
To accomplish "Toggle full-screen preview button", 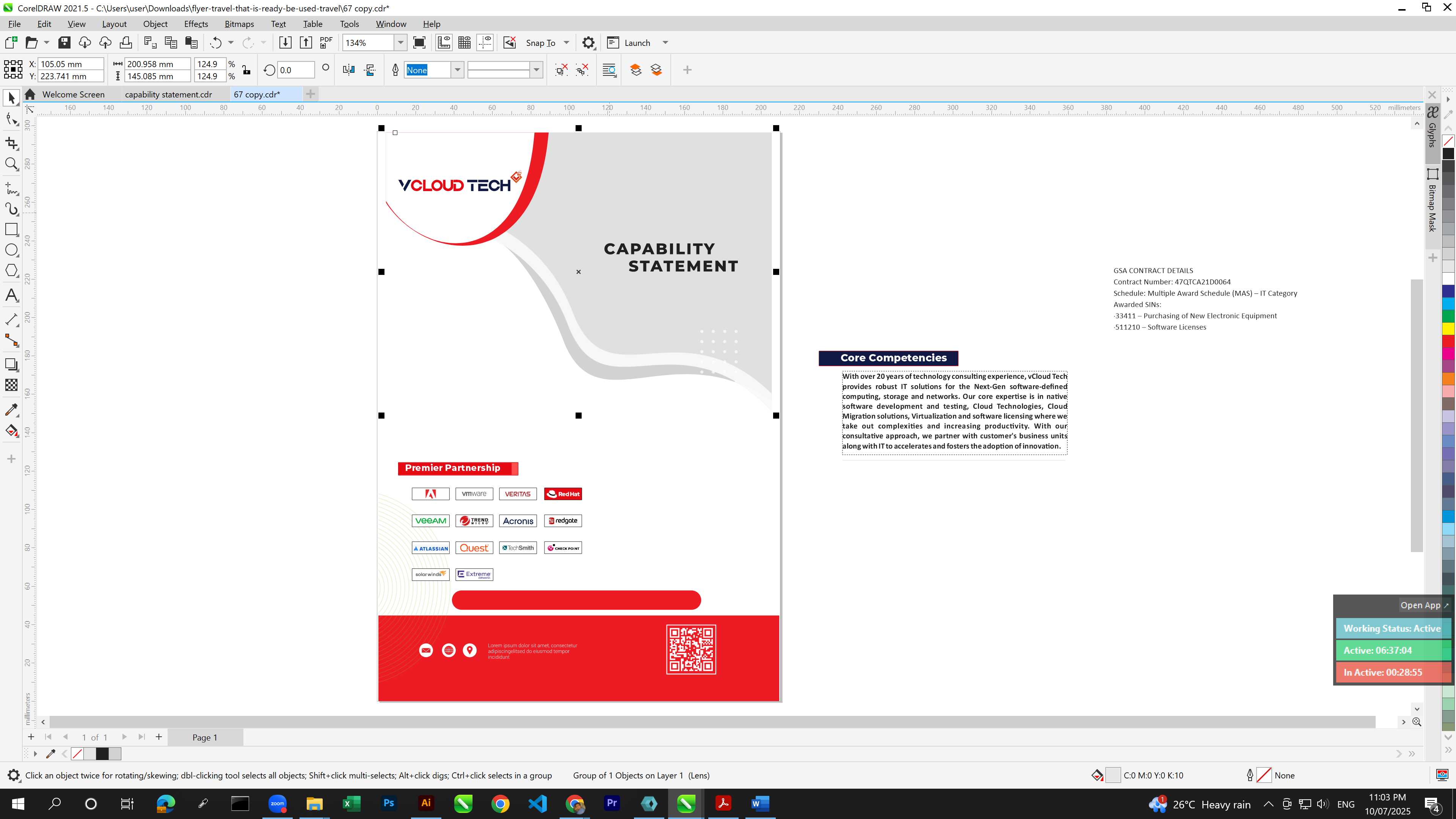I will click(419, 42).
